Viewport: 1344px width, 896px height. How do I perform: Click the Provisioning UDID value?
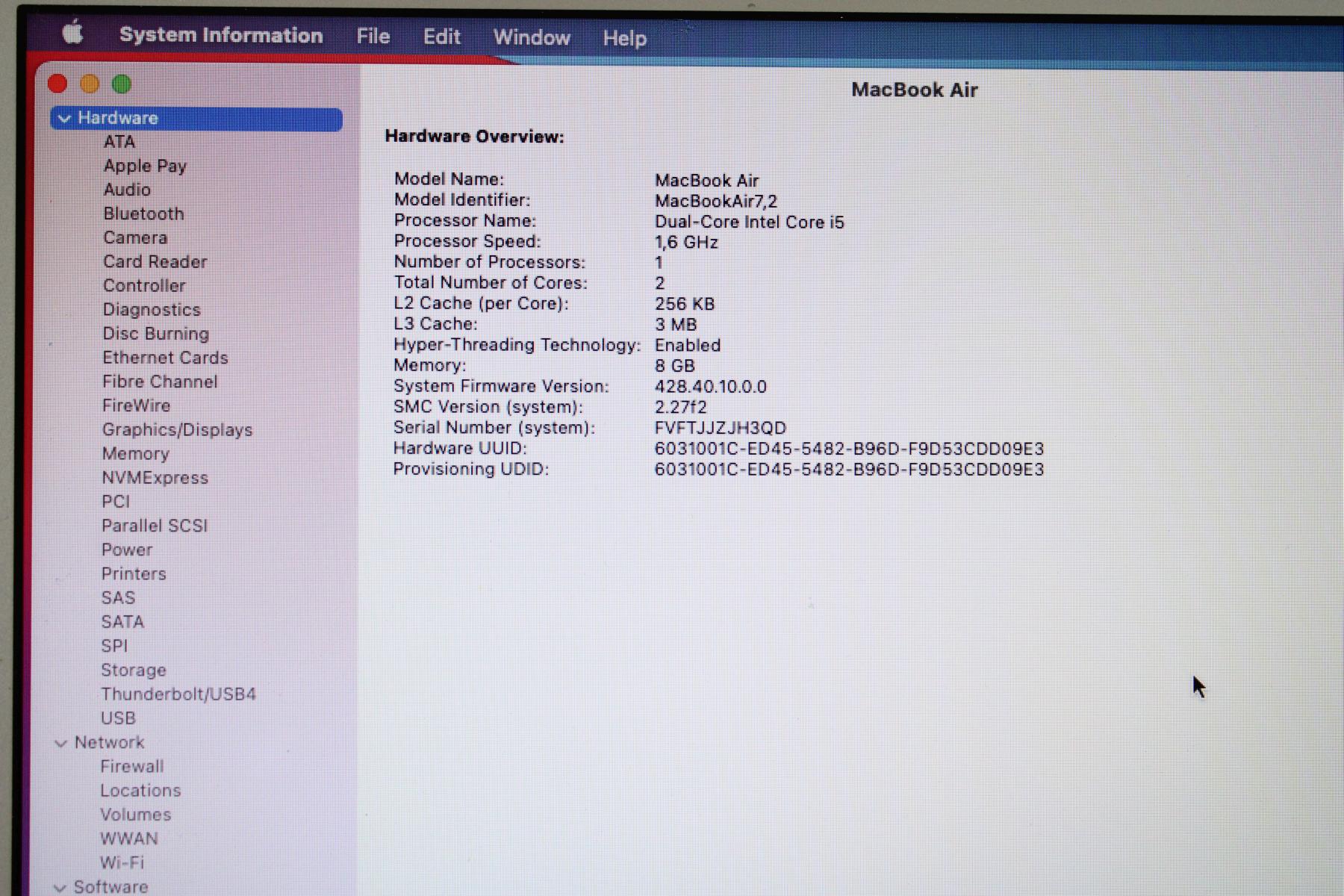[x=849, y=470]
